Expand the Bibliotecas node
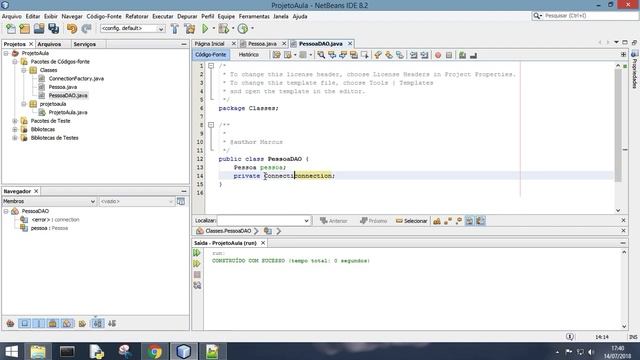 click(x=15, y=129)
